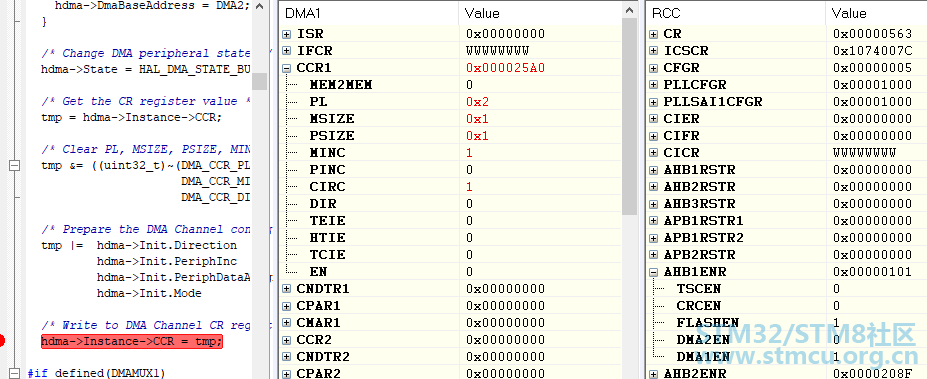Toggle the breakpoint on CCR = tmp line

click(2, 341)
